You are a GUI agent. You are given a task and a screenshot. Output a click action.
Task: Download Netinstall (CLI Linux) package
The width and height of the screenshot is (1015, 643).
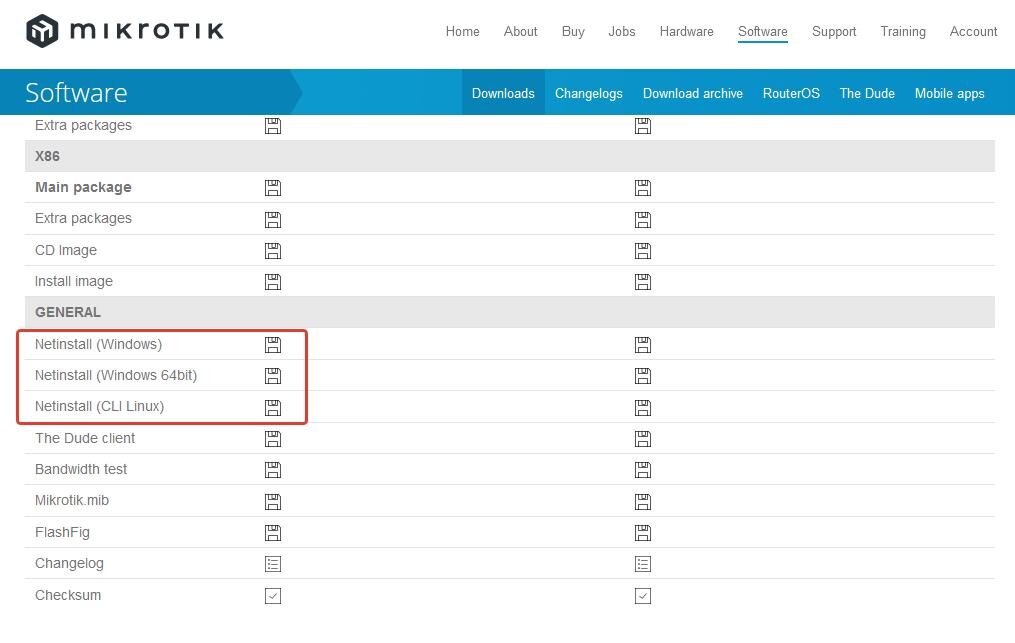tap(273, 407)
